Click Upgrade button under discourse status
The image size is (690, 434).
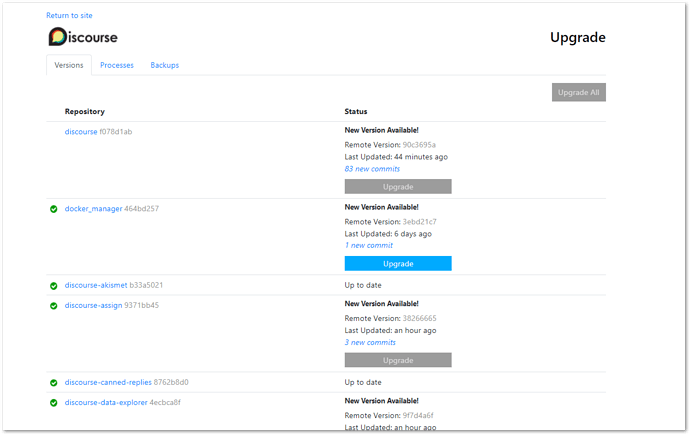[398, 187]
